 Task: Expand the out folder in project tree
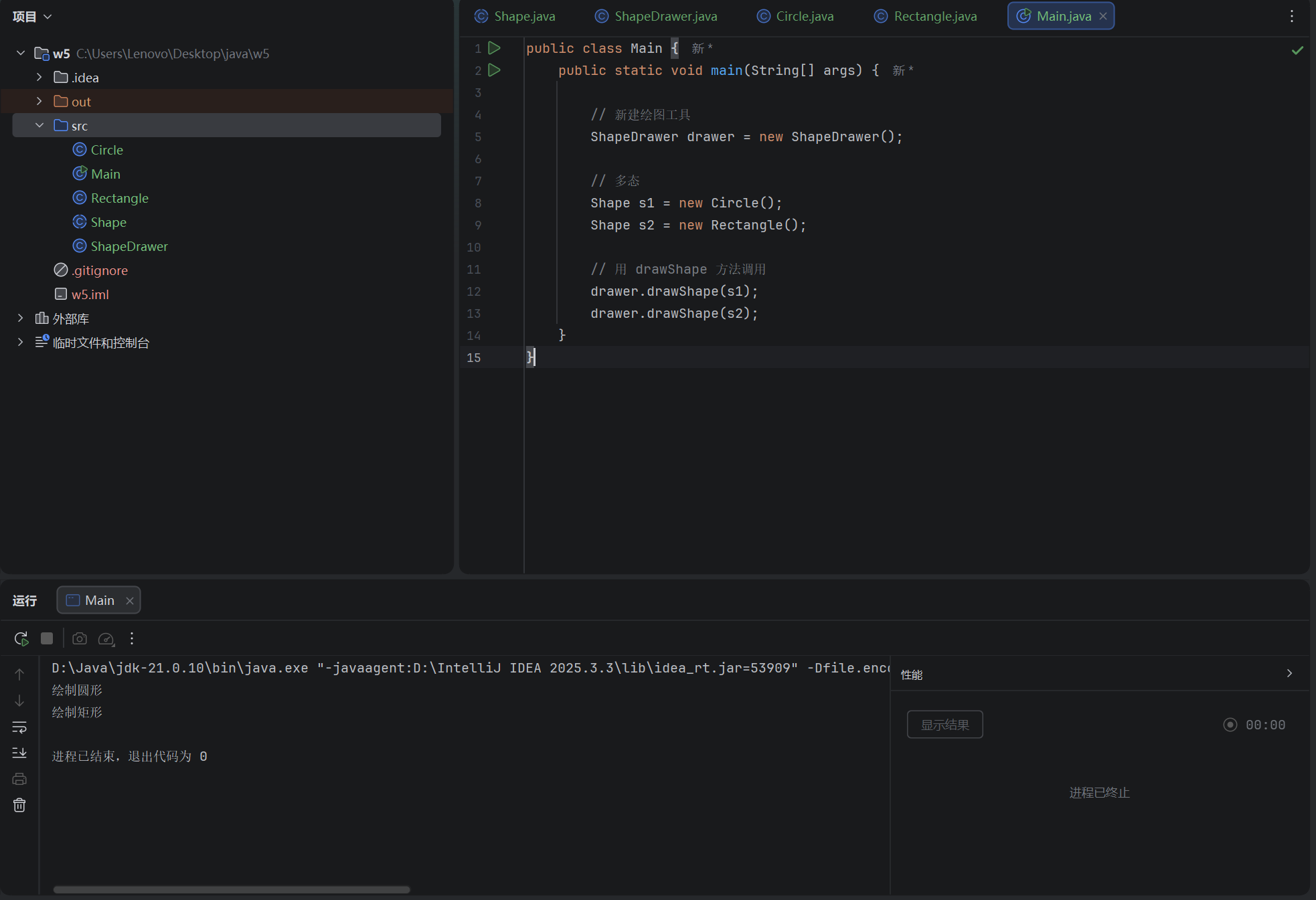click(x=39, y=101)
